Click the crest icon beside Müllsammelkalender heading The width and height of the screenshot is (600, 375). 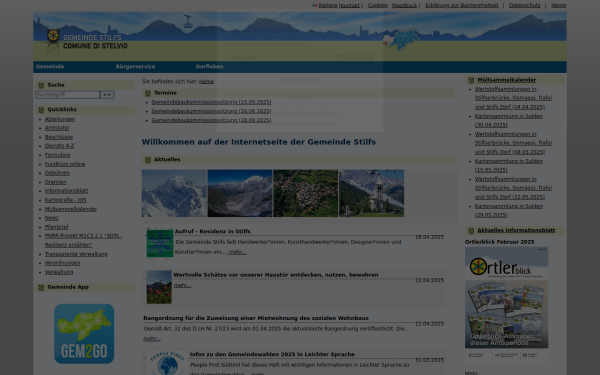471,80
